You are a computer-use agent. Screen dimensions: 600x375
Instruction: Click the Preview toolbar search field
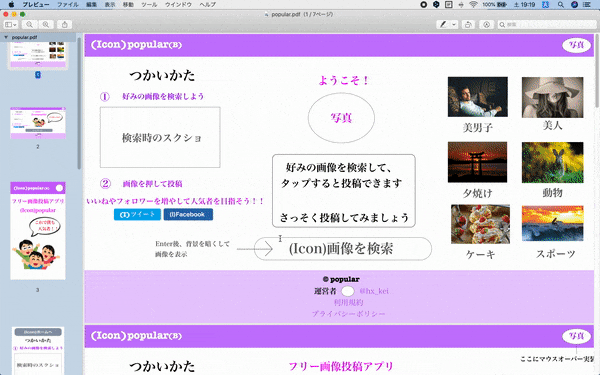(x=546, y=24)
